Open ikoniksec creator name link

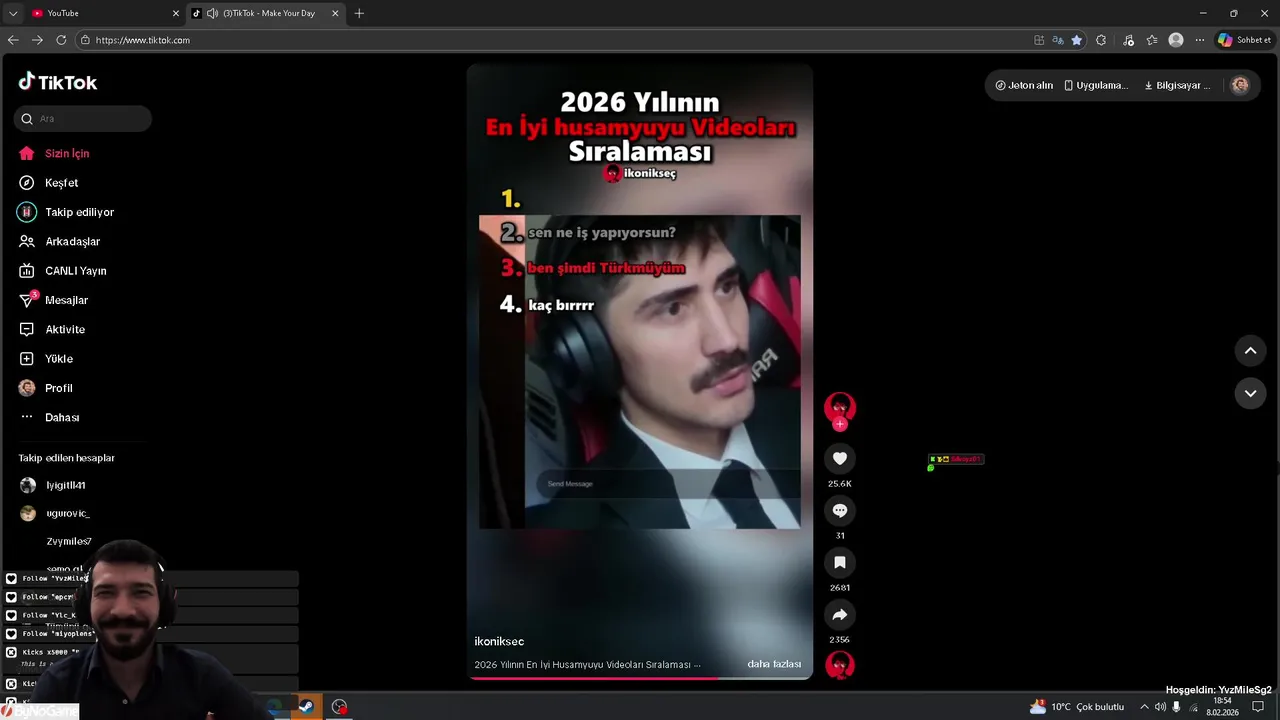(499, 641)
